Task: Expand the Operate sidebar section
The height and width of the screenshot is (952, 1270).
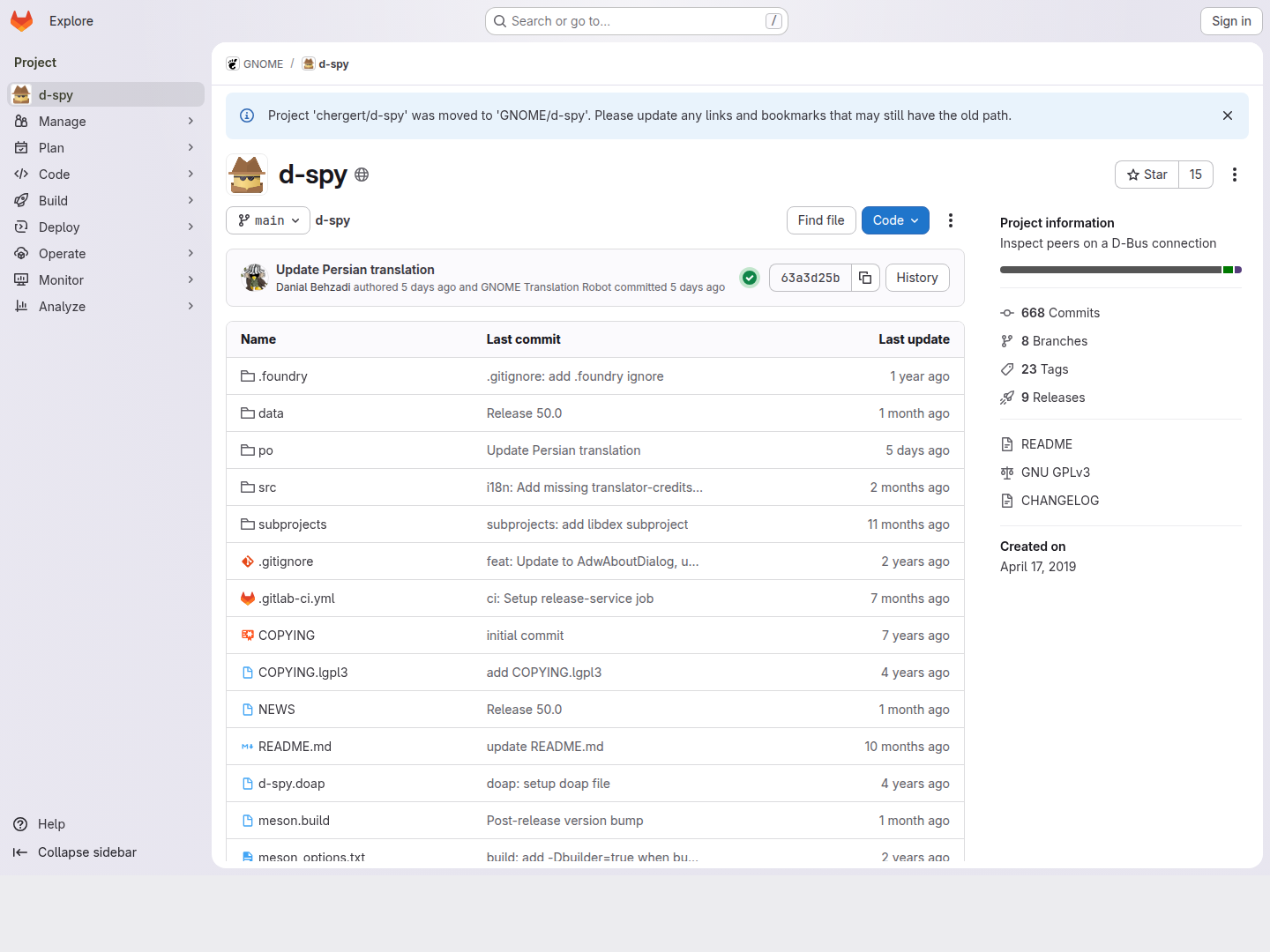Action: (x=106, y=253)
